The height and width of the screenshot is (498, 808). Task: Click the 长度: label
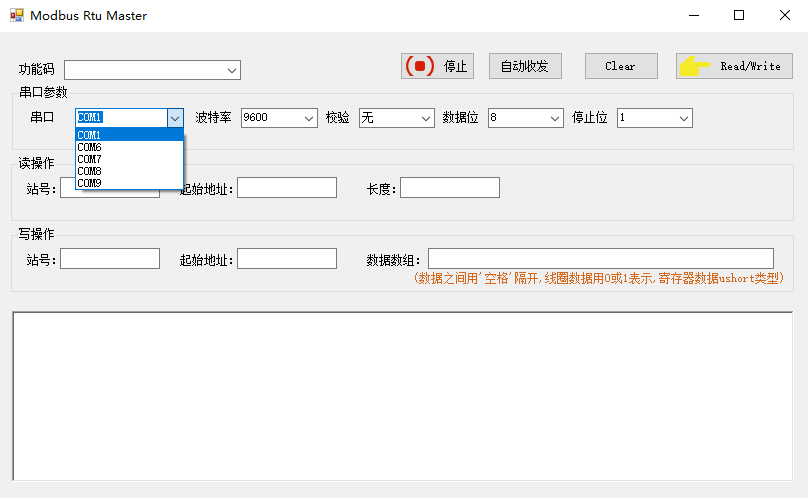pos(381,189)
